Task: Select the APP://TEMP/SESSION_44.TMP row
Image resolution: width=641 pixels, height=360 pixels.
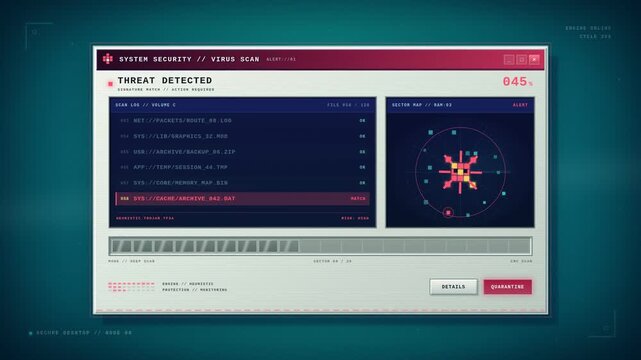Action: point(242,167)
